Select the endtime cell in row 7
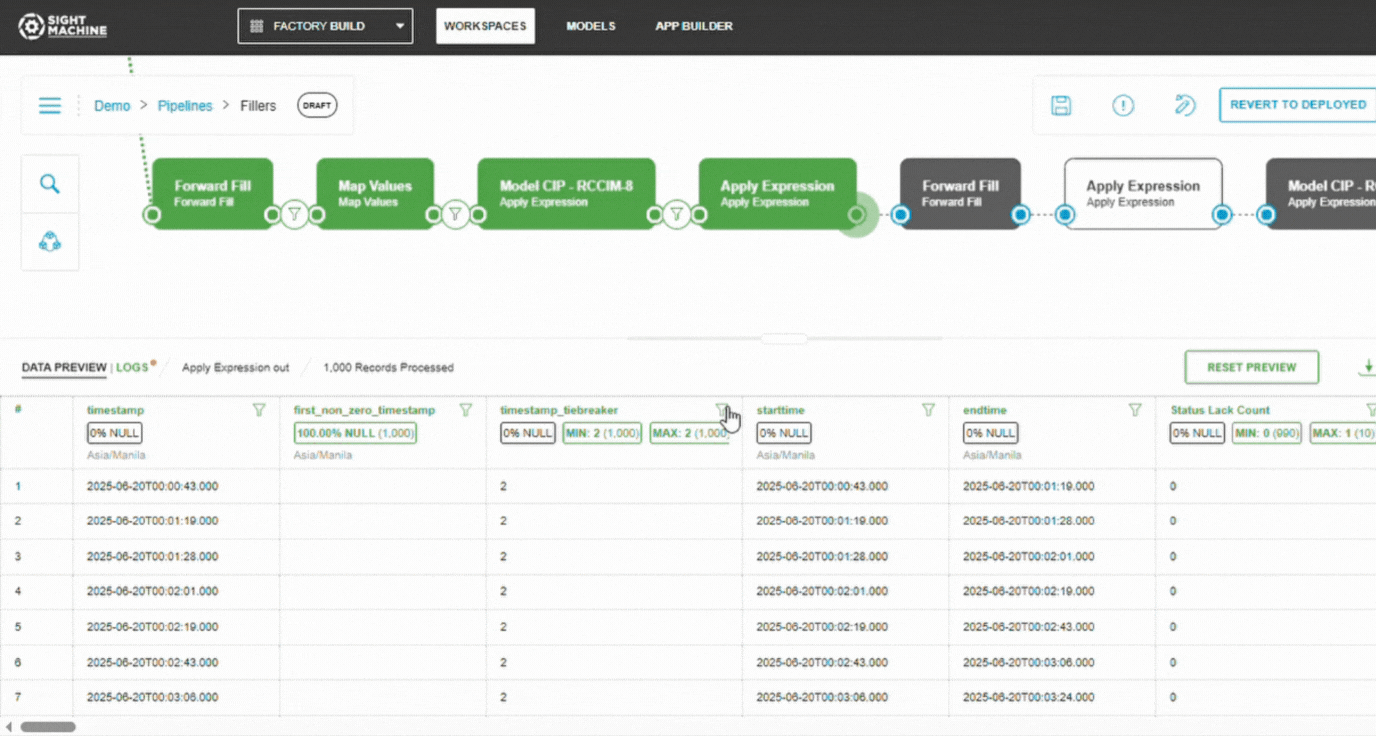The image size is (1376, 736). (1052, 698)
